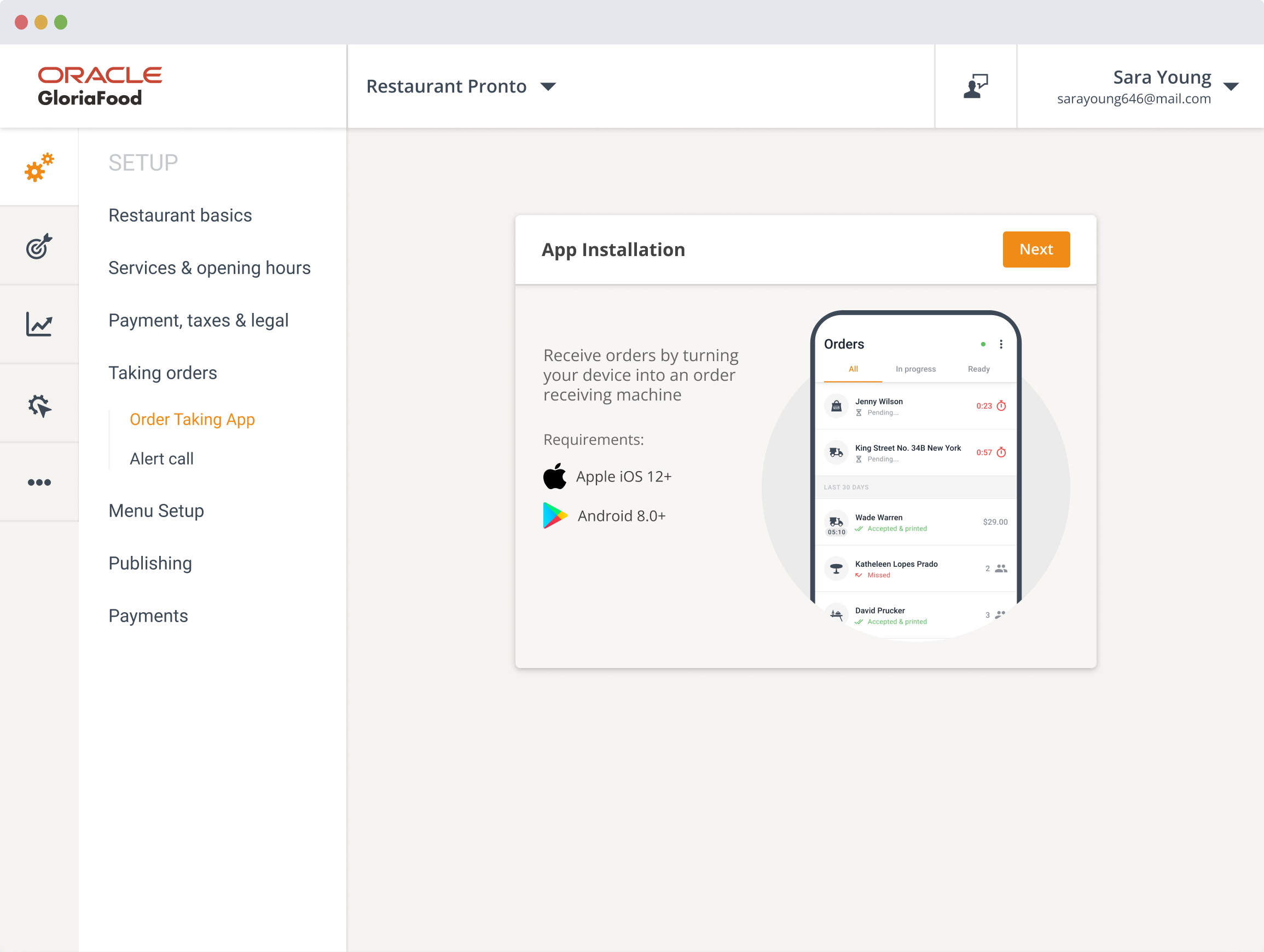Image resolution: width=1264 pixels, height=952 pixels.
Task: Open the Alert call settings
Action: (162, 458)
